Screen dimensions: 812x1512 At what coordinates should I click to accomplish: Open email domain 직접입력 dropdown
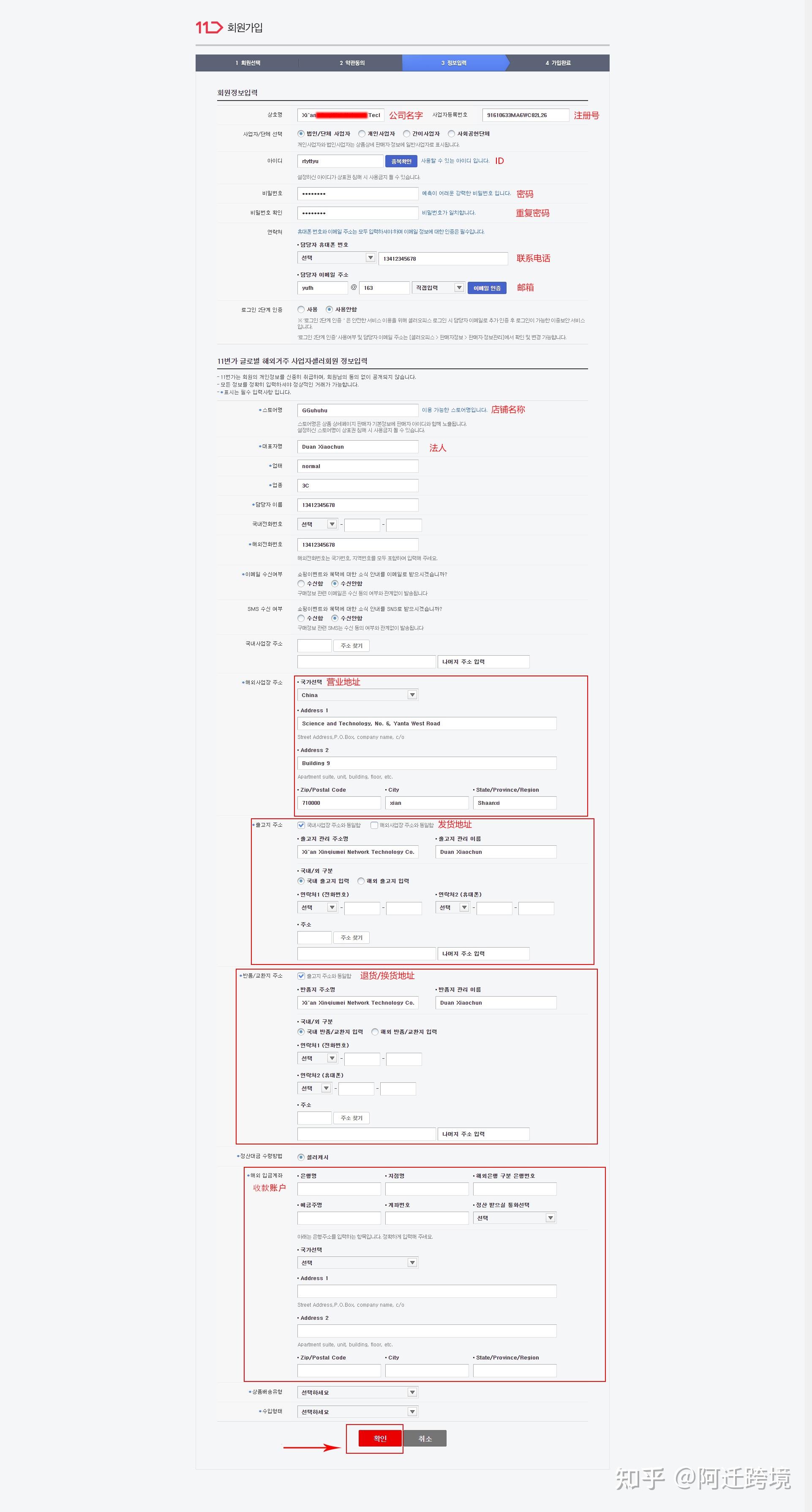438,288
